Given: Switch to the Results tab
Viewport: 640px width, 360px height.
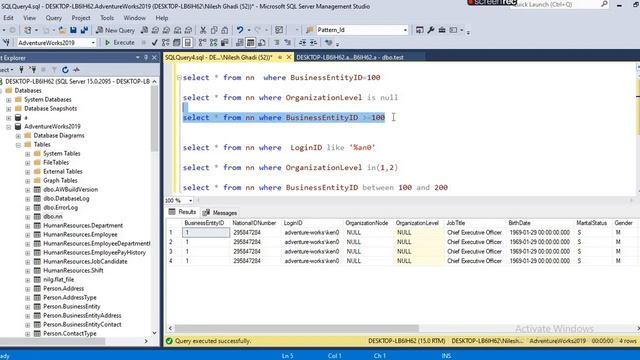Looking at the screenshot, I should pos(182,212).
